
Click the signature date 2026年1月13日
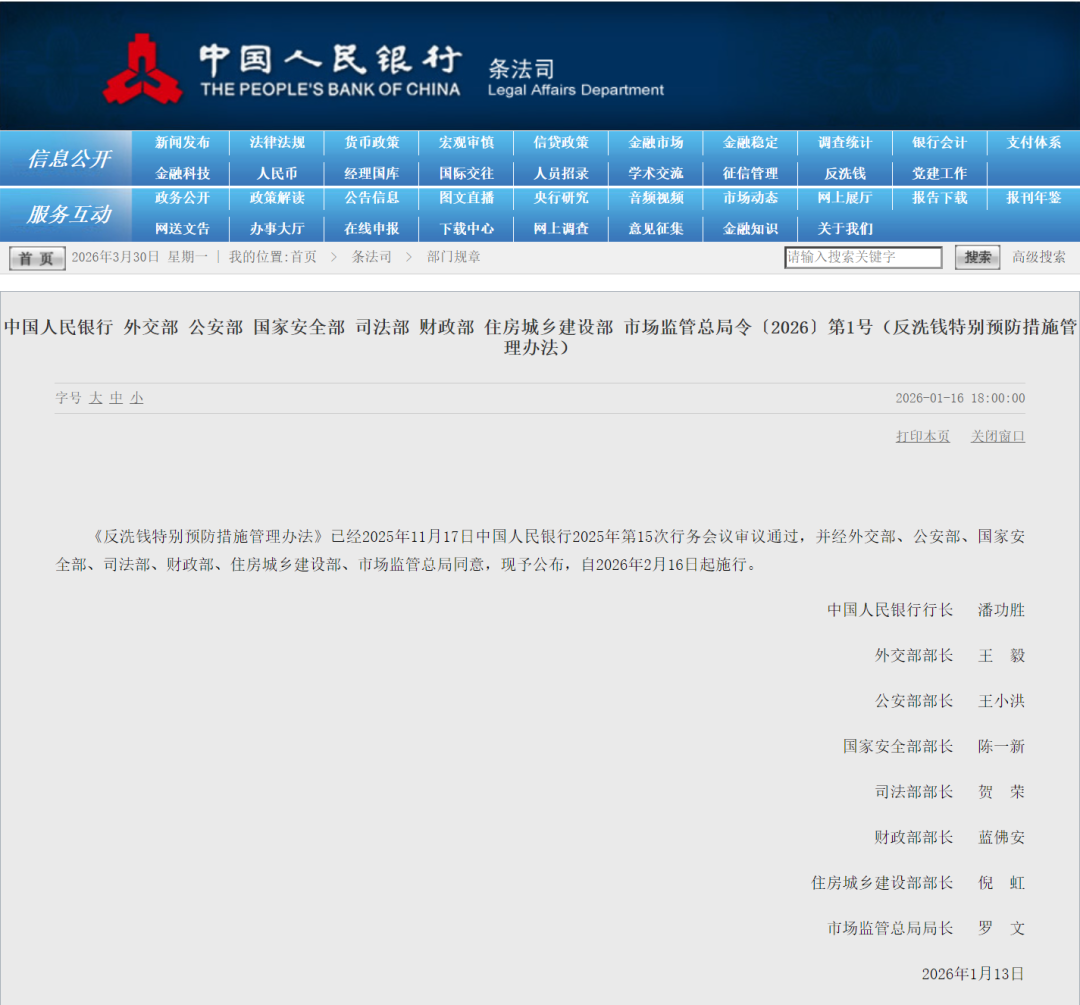coord(973,973)
